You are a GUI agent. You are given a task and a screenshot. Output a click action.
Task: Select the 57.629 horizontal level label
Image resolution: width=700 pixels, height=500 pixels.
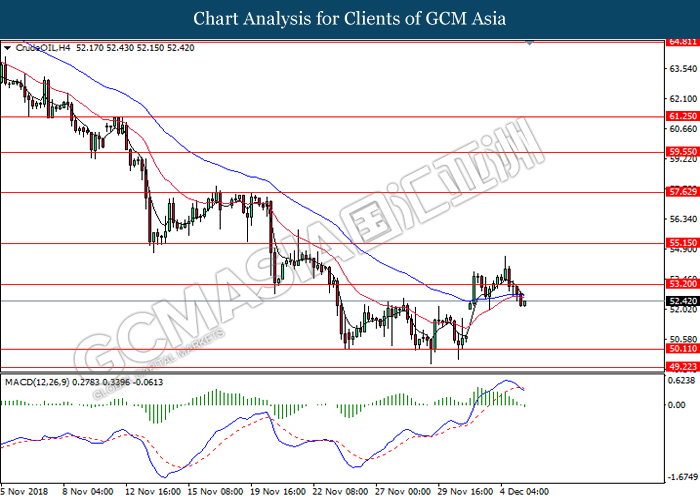point(683,192)
